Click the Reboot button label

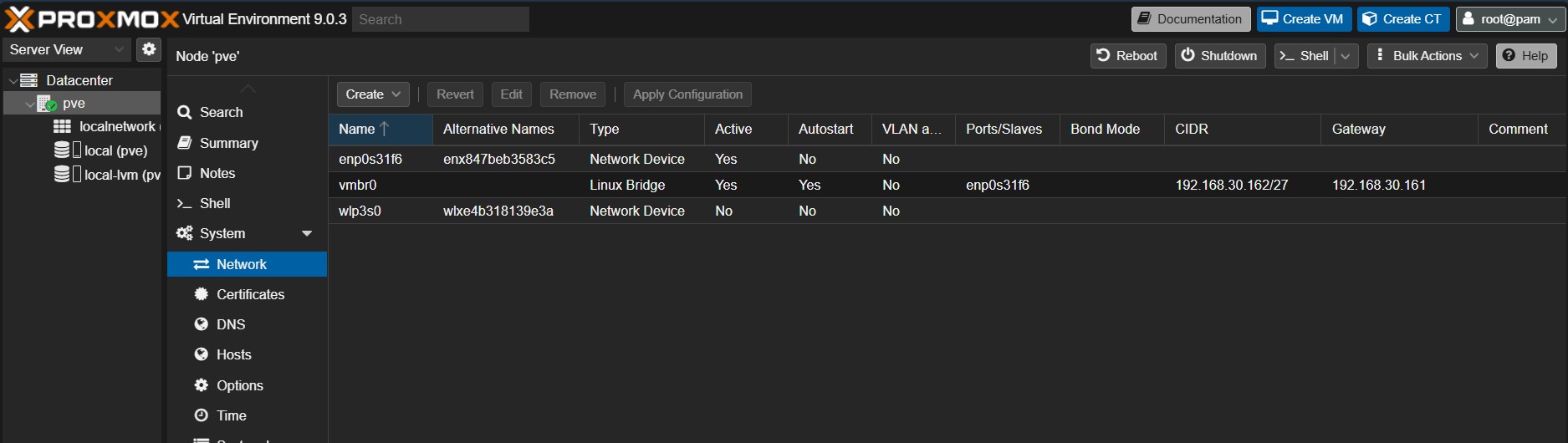point(1136,56)
